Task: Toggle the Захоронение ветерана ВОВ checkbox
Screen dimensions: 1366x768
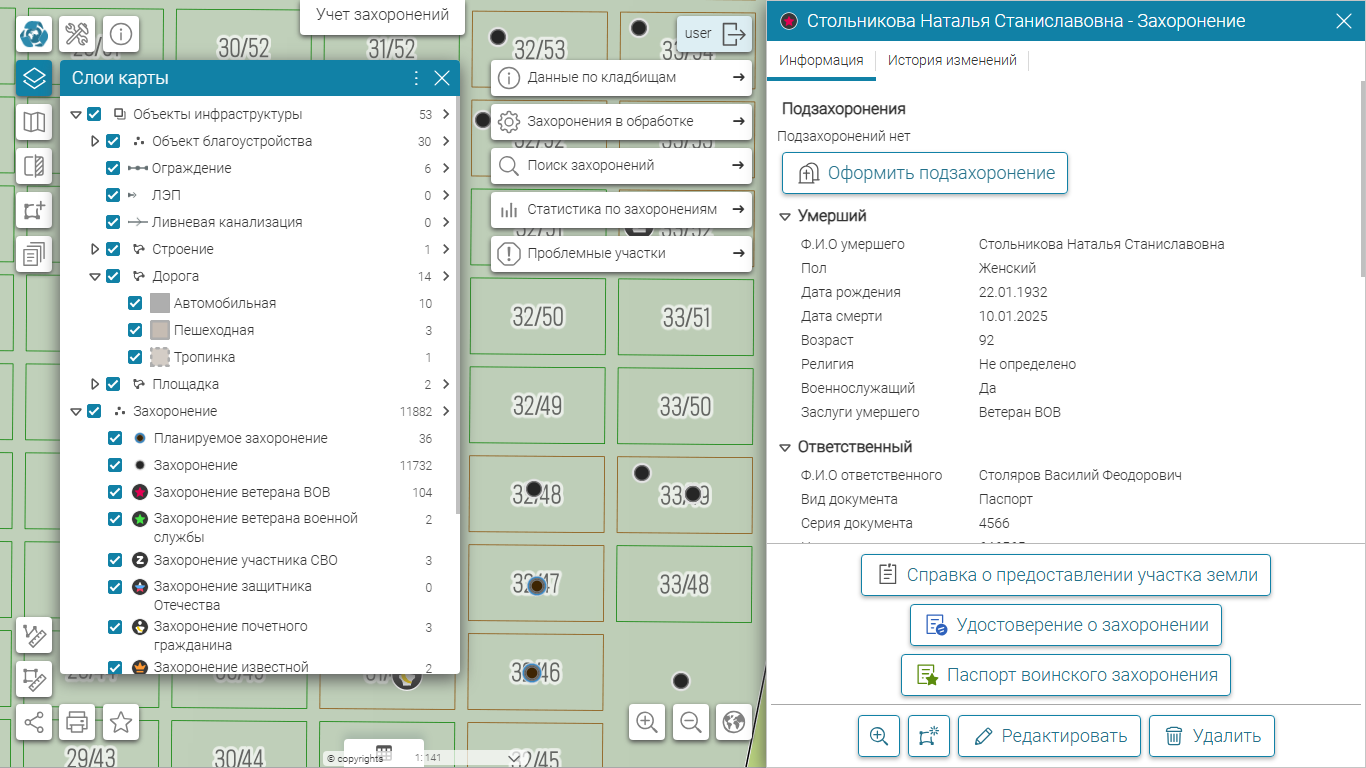Action: 115,492
